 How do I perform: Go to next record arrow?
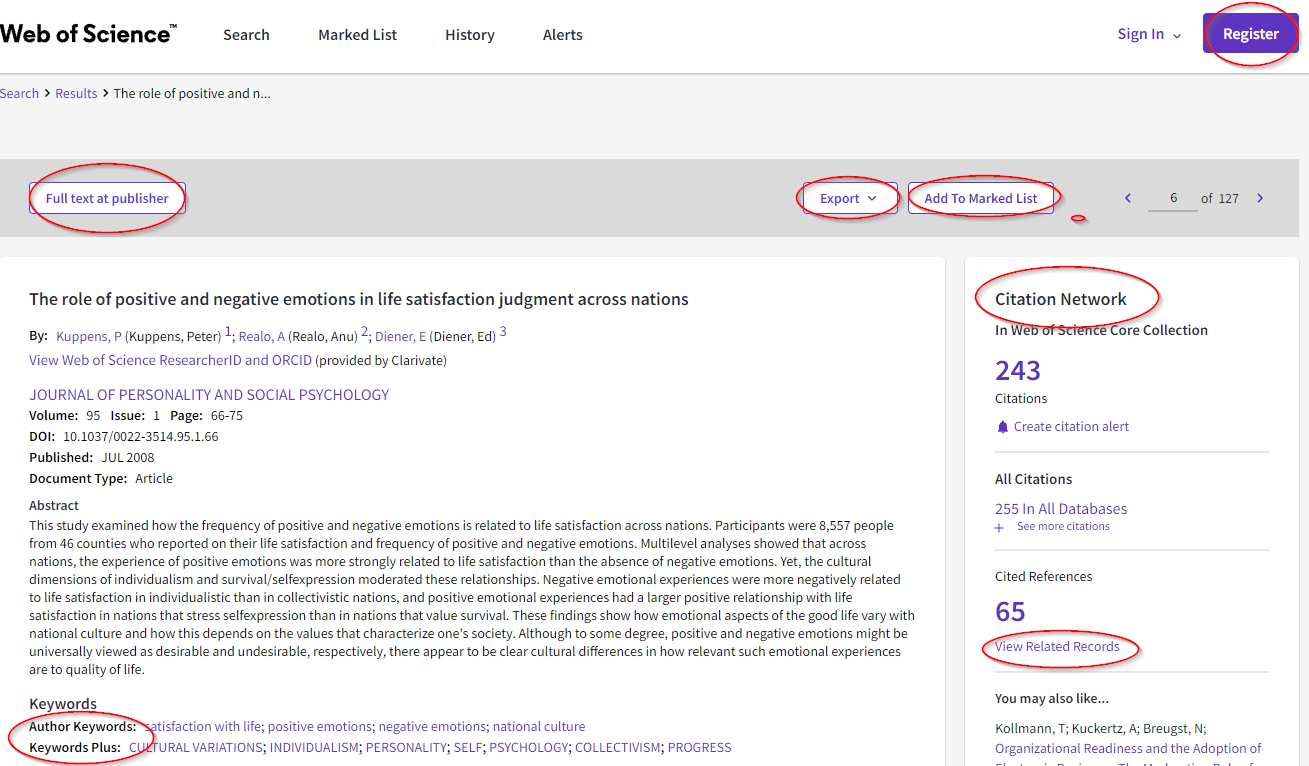click(1260, 198)
